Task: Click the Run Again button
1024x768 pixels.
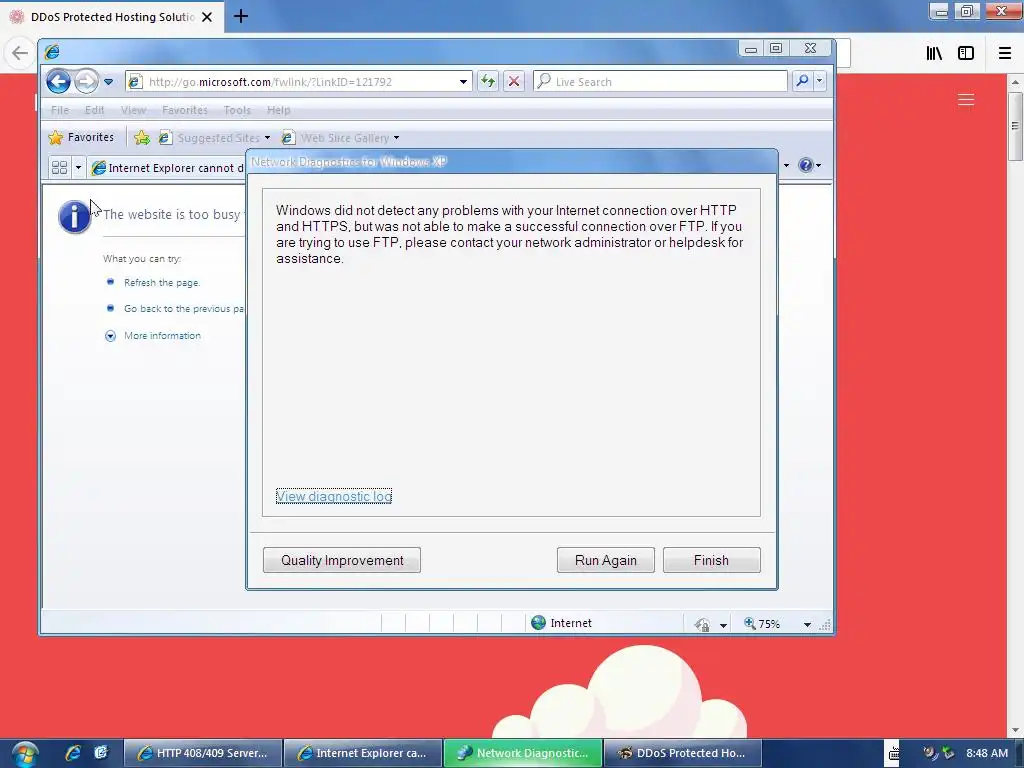Action: [605, 560]
